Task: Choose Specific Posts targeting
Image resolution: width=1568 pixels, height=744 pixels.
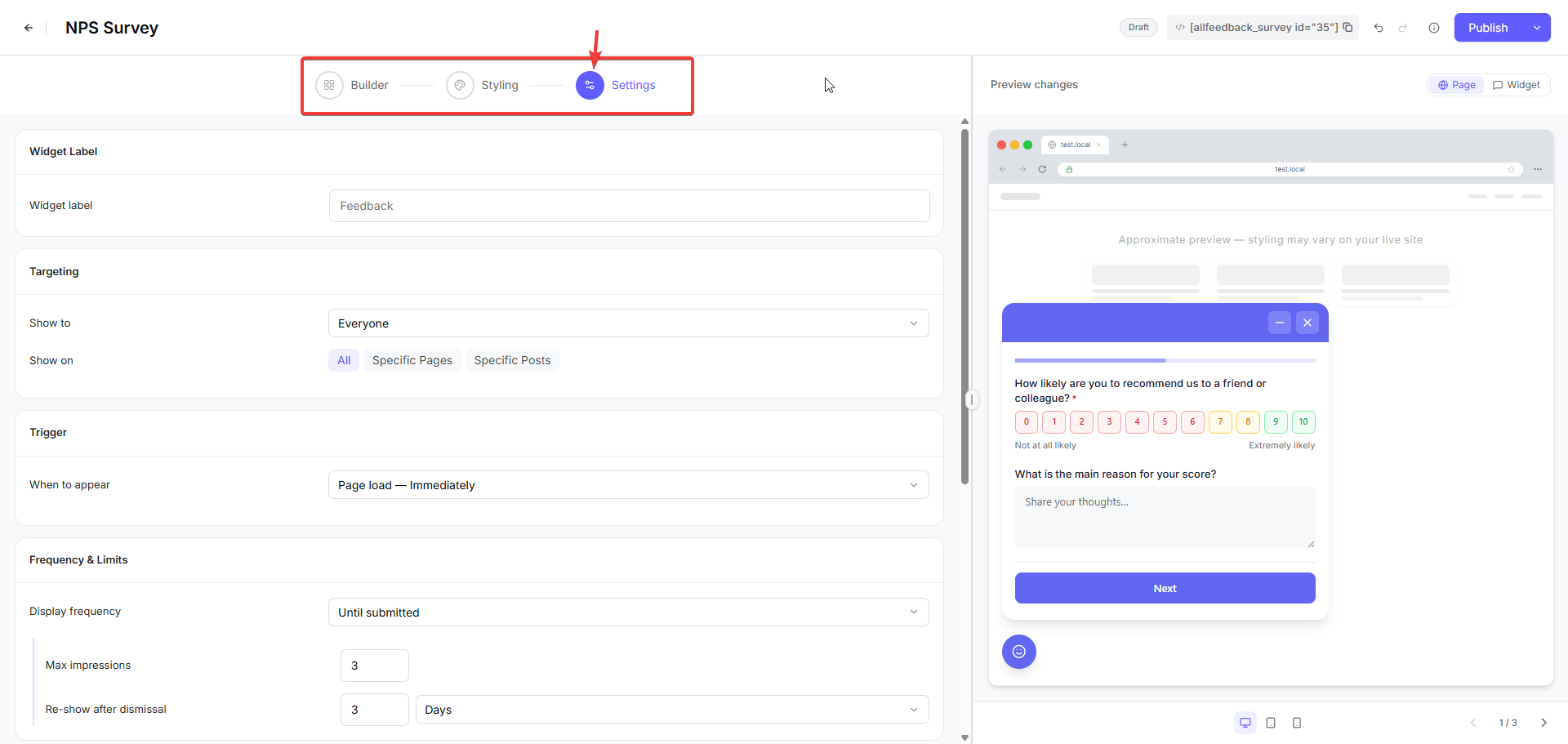Action: tap(512, 360)
